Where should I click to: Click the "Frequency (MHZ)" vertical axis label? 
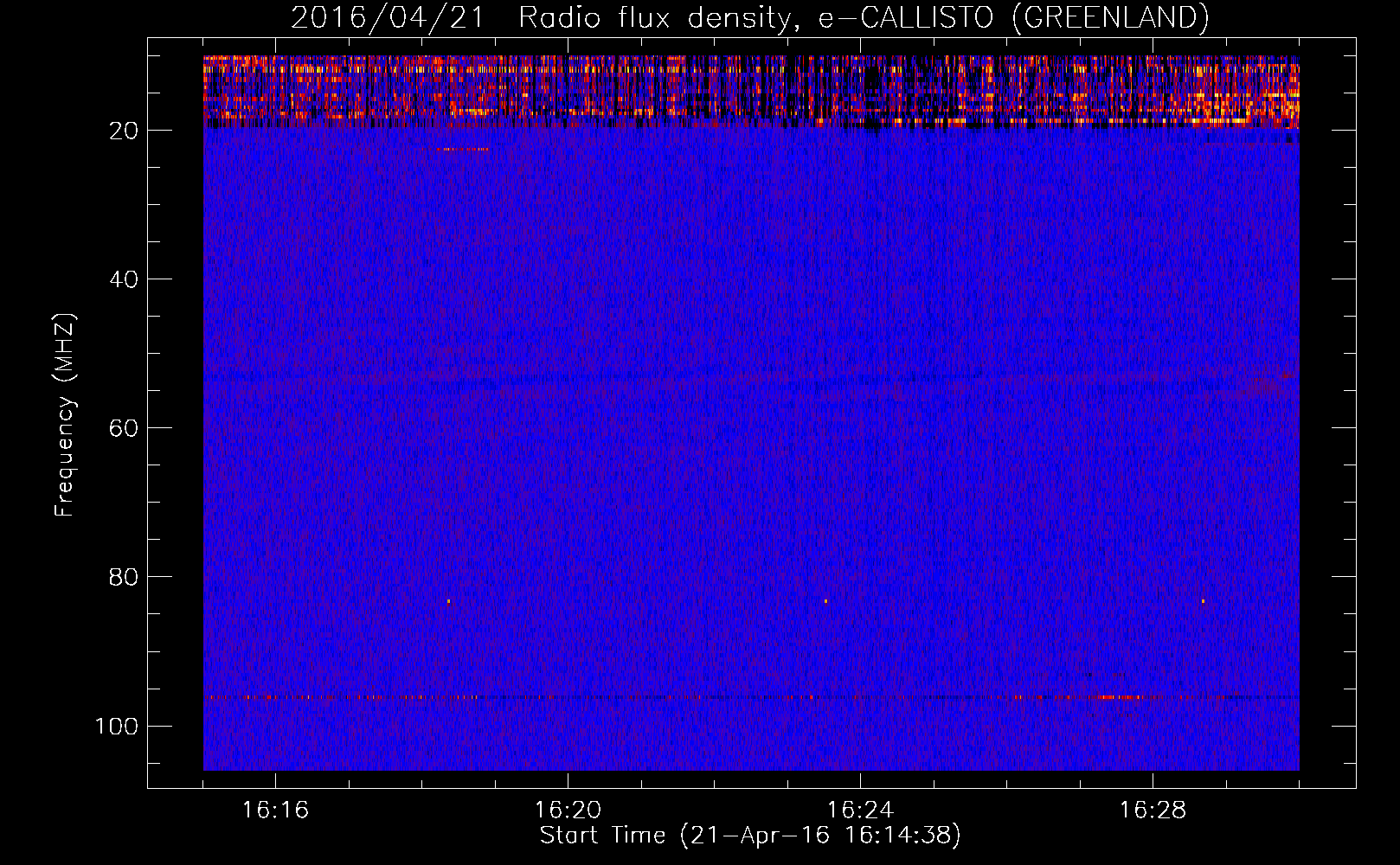click(x=65, y=415)
